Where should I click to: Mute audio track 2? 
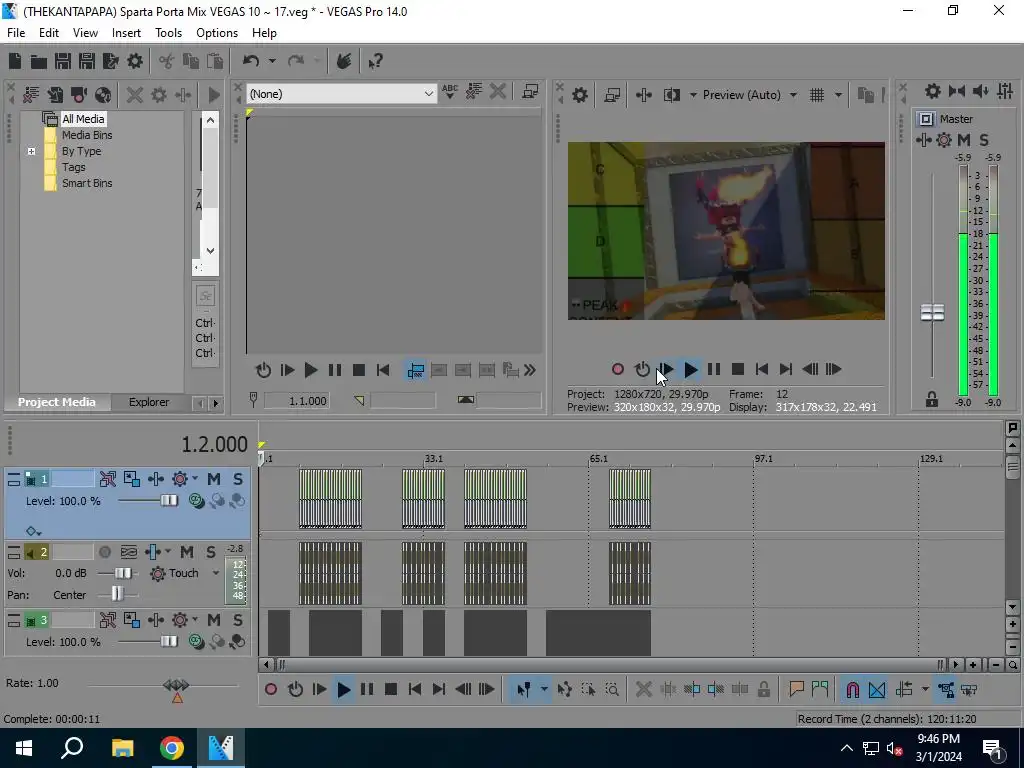(x=187, y=552)
